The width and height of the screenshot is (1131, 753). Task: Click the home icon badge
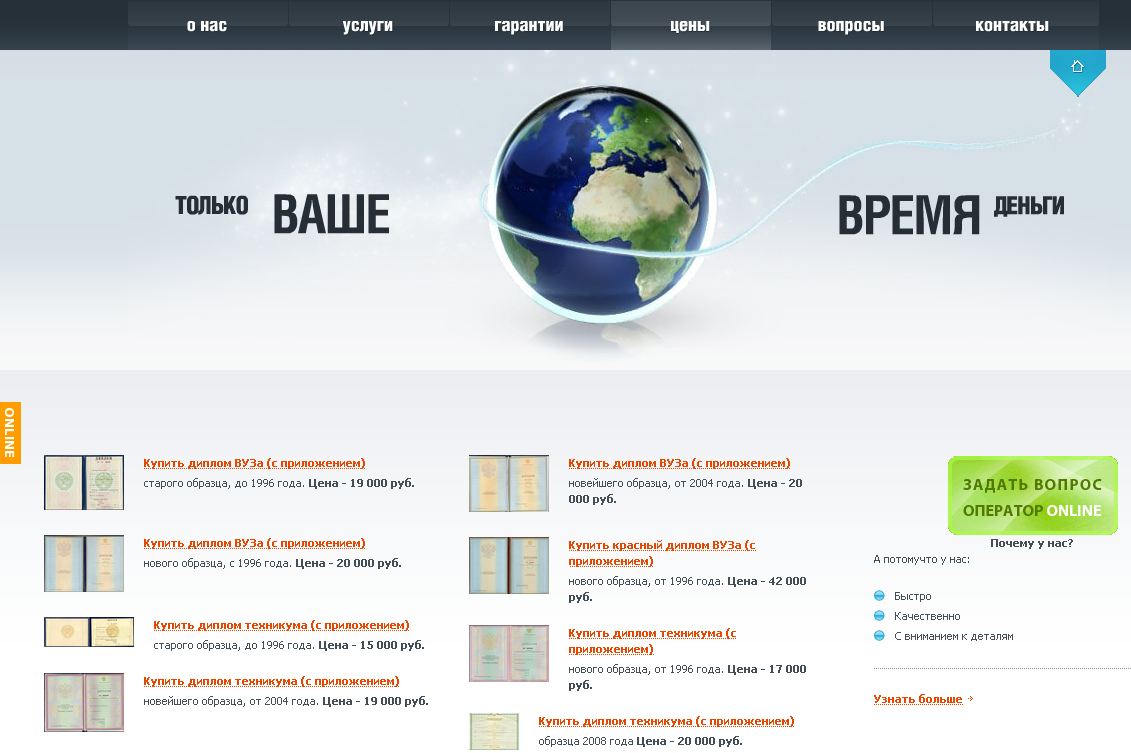pyautogui.click(x=1078, y=71)
